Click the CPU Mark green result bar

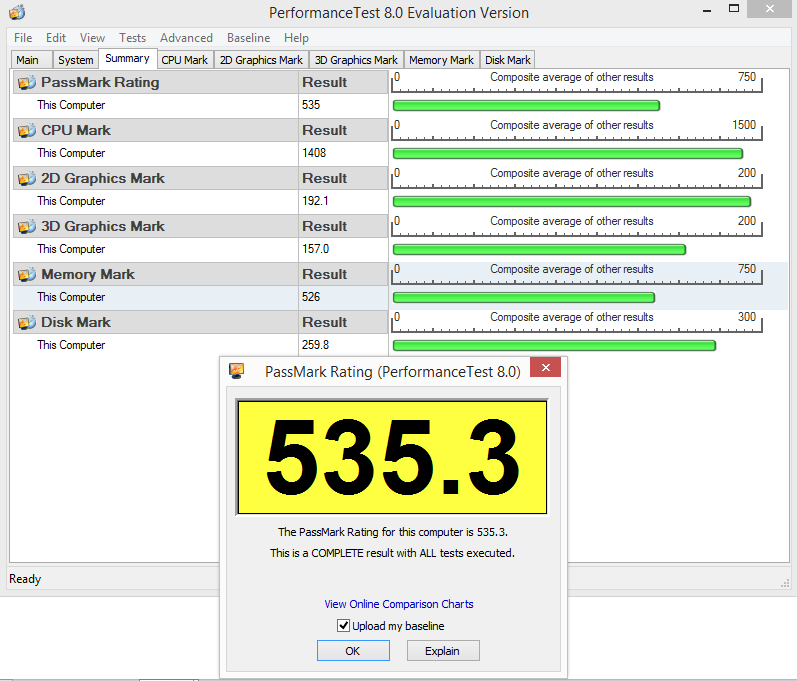(568, 153)
